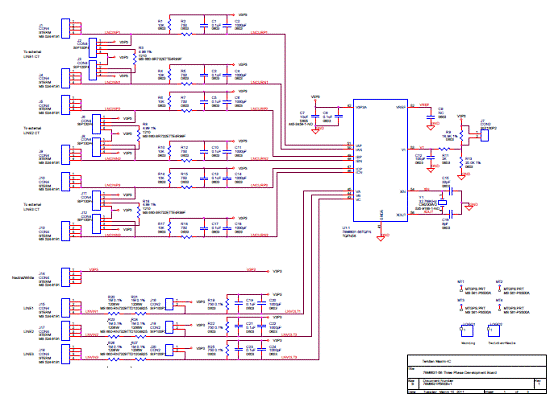The width and height of the screenshot is (554, 402).
Task: Select the LOGO1 box labeled Warning
Action: click(467, 331)
